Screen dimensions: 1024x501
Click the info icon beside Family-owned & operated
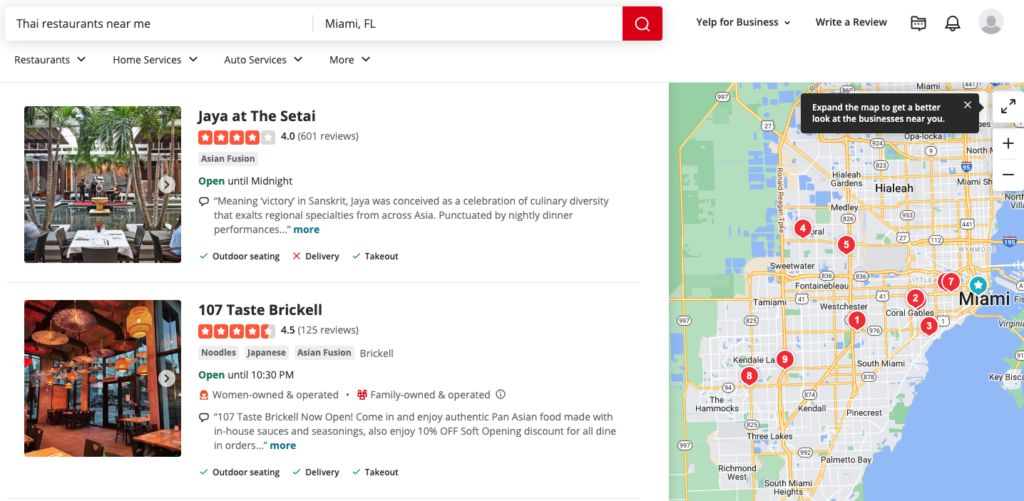tap(501, 395)
